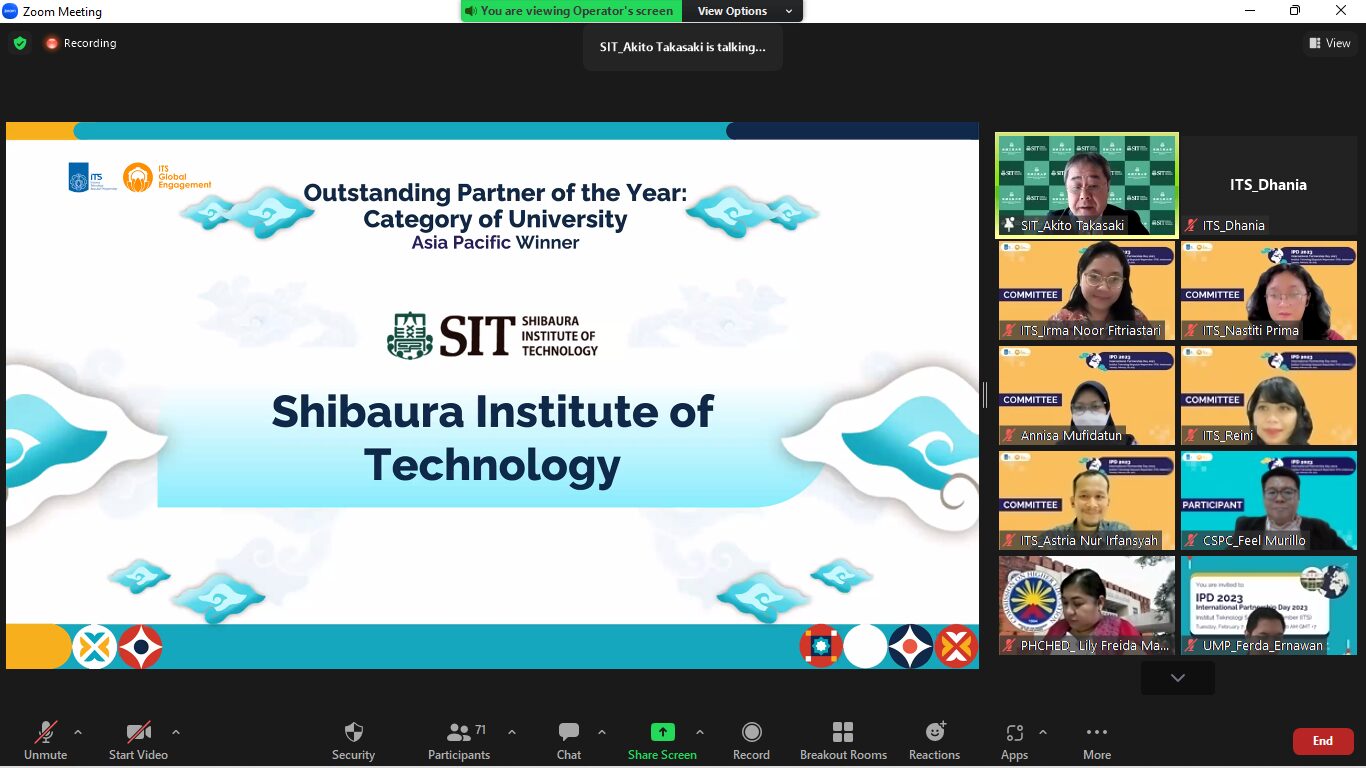
Task: Open the View layout menu
Action: (x=1329, y=43)
